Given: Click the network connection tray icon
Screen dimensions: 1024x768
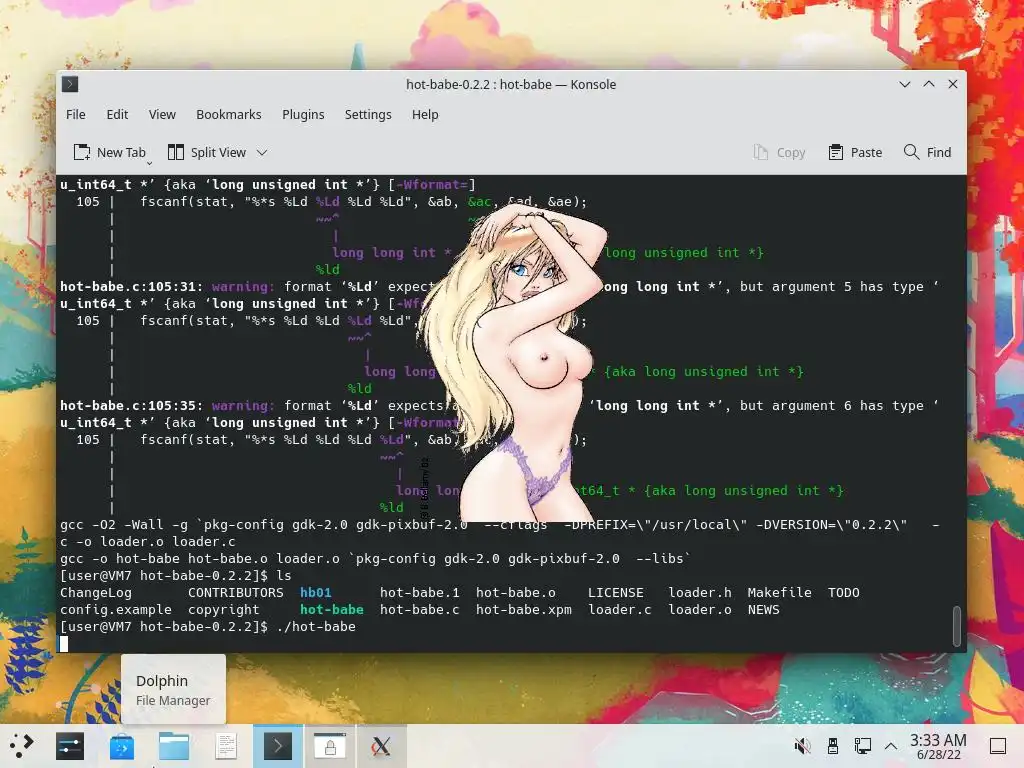Looking at the screenshot, I should pyautogui.click(x=862, y=746).
